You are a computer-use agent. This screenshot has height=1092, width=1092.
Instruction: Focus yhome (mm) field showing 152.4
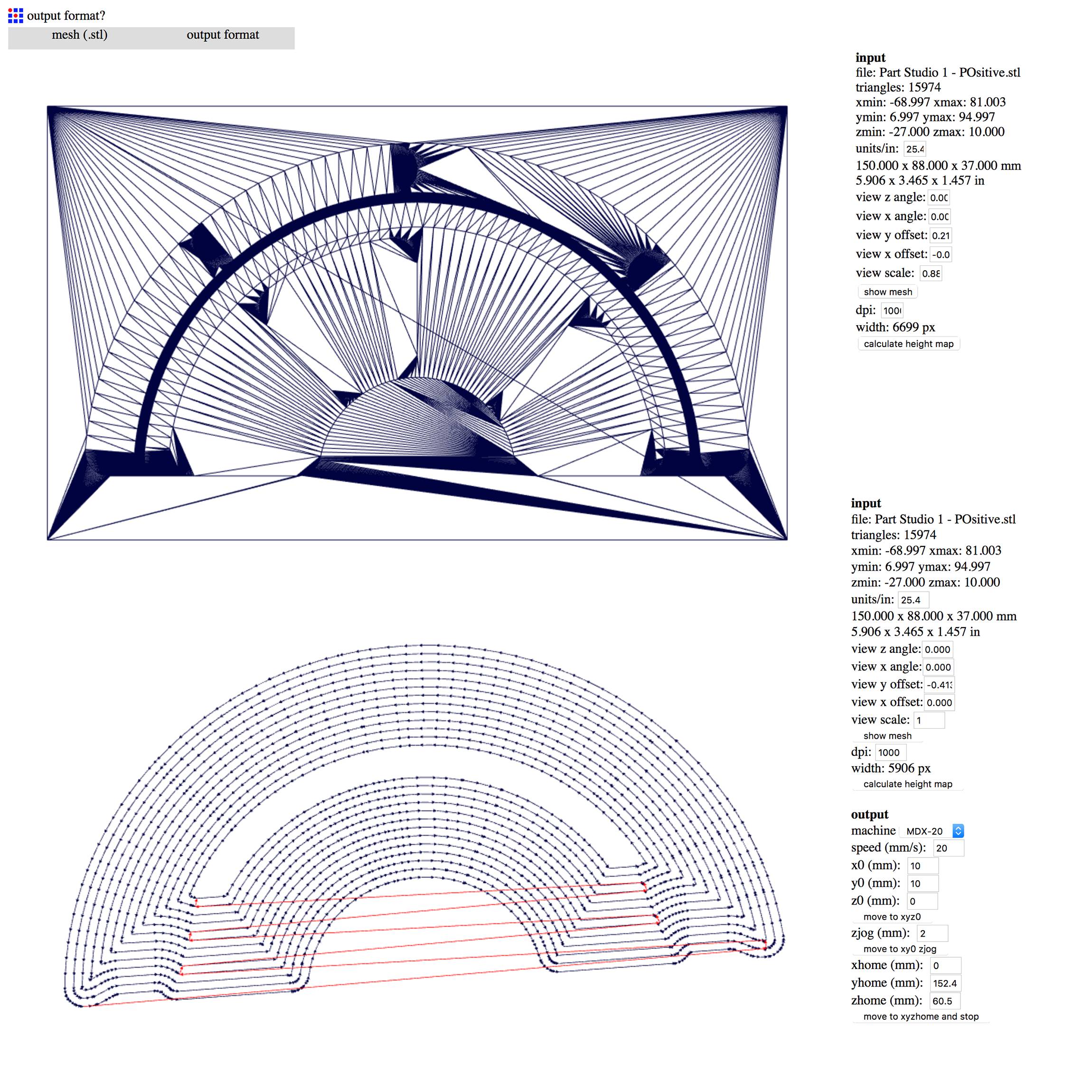tap(946, 983)
